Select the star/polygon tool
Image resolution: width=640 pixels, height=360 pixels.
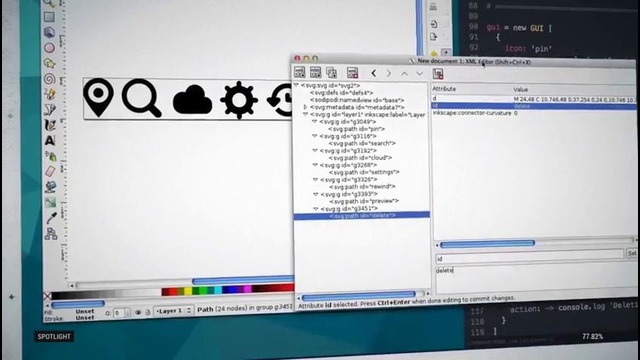pyautogui.click(x=49, y=63)
